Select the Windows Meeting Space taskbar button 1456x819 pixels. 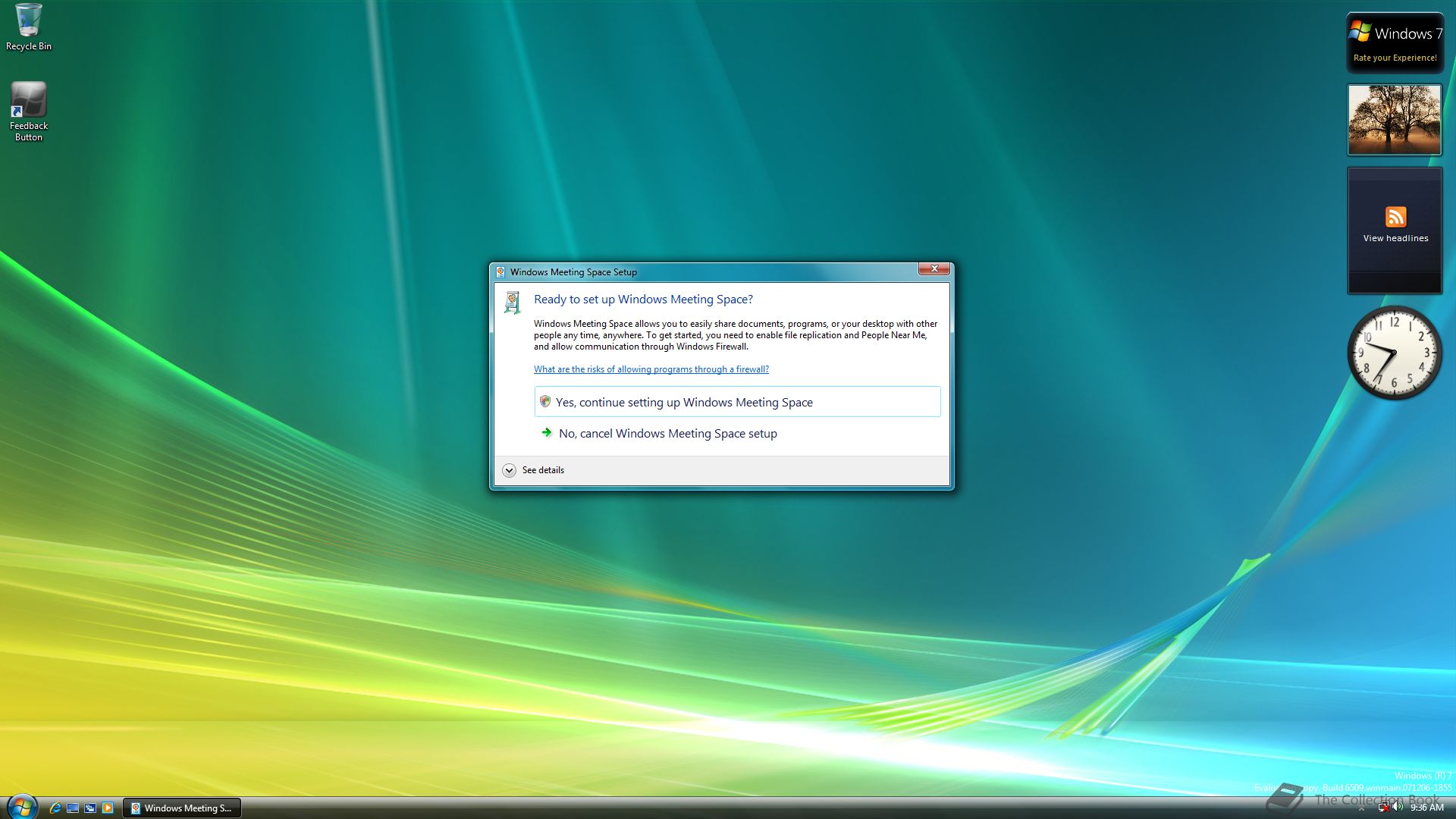(183, 808)
